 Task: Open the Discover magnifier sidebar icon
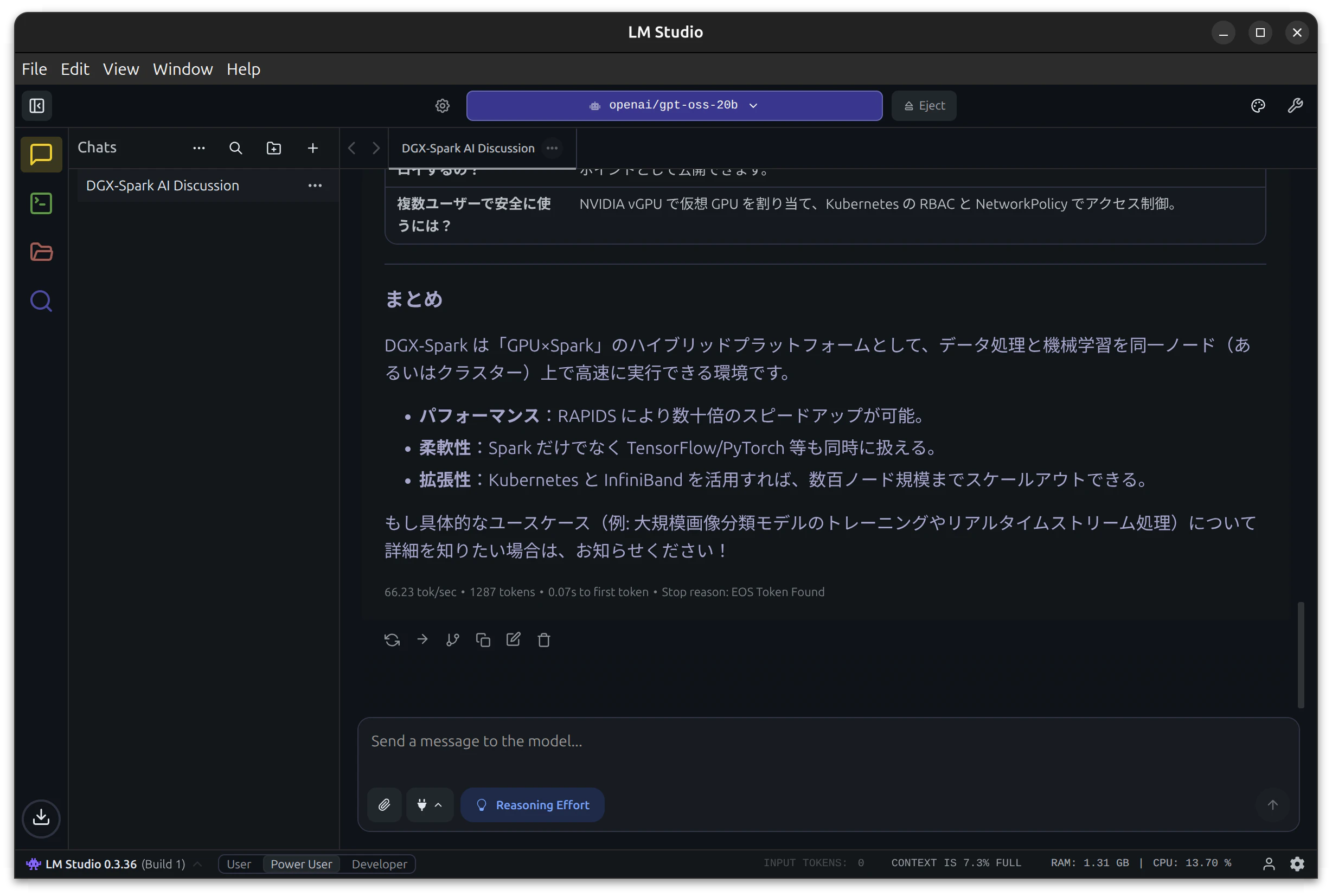point(41,301)
